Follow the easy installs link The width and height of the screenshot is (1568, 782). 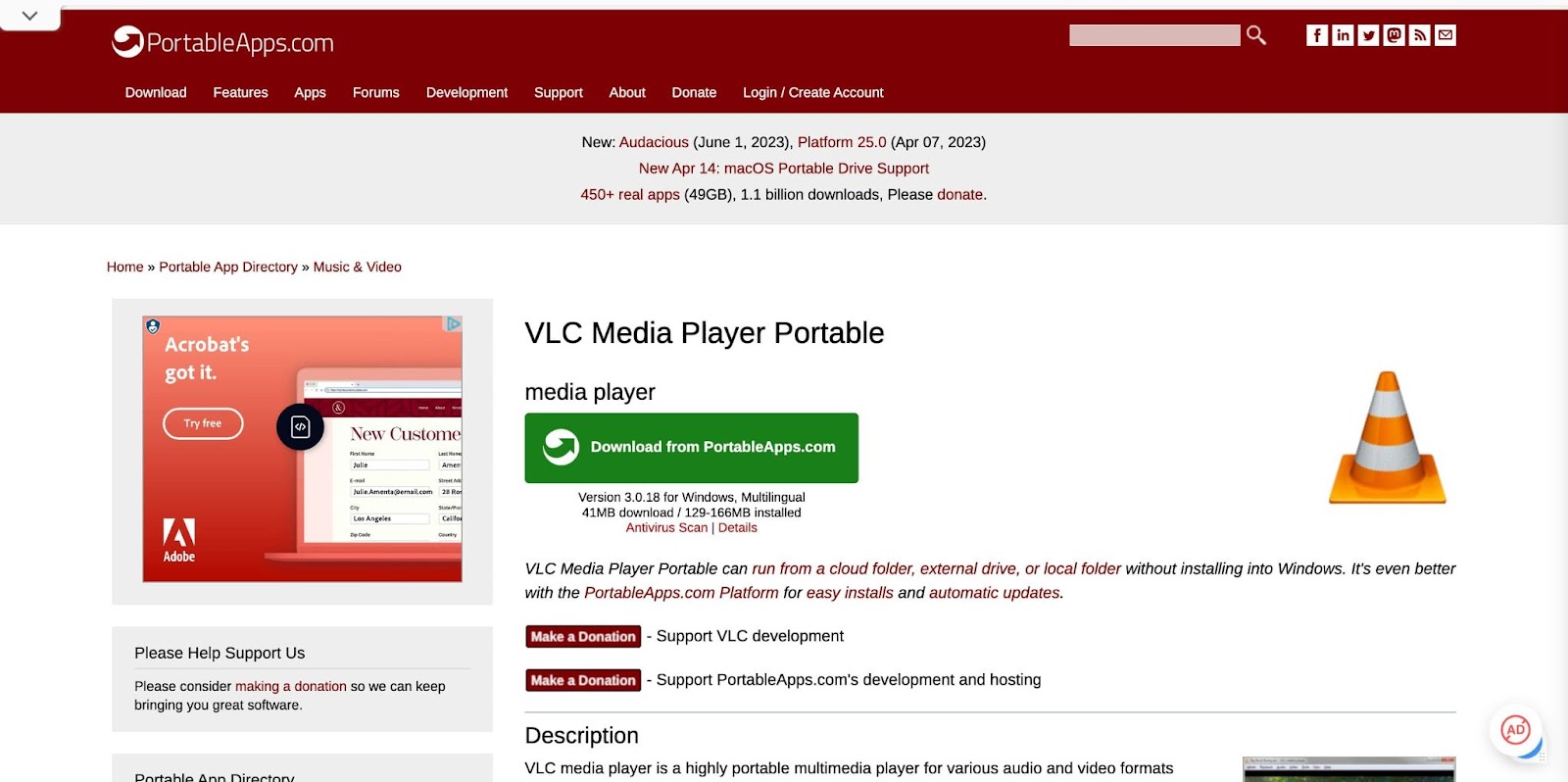click(x=850, y=593)
